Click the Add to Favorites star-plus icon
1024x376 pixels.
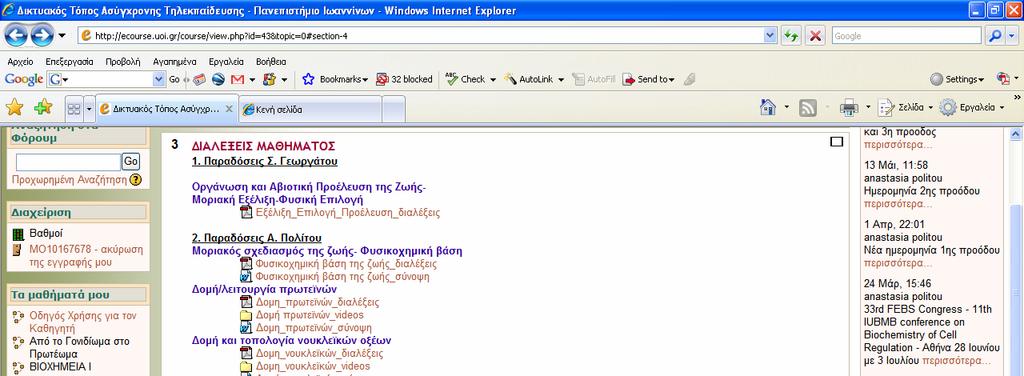tap(43, 107)
